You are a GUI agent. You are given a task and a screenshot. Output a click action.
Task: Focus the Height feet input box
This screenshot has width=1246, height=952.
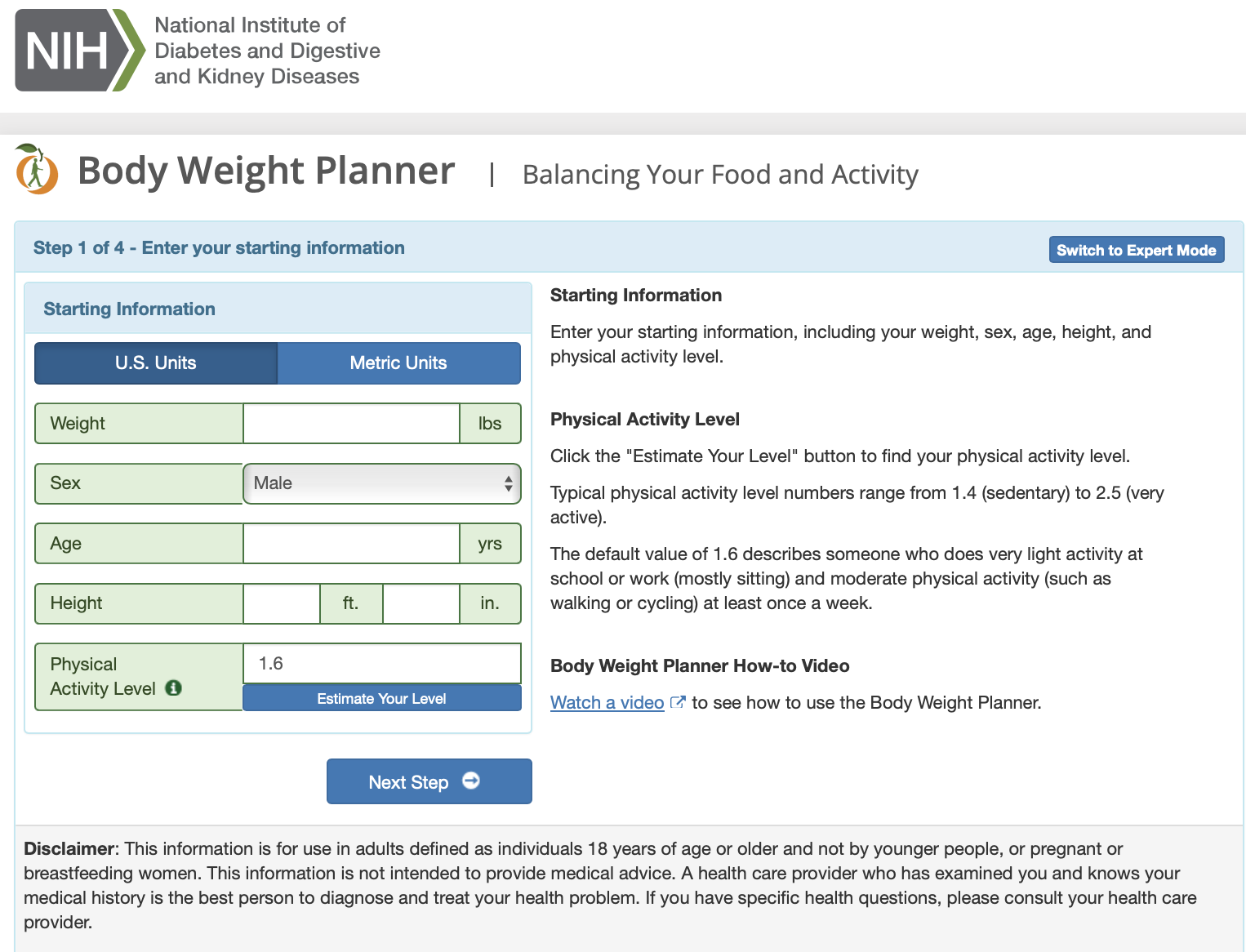coord(282,603)
